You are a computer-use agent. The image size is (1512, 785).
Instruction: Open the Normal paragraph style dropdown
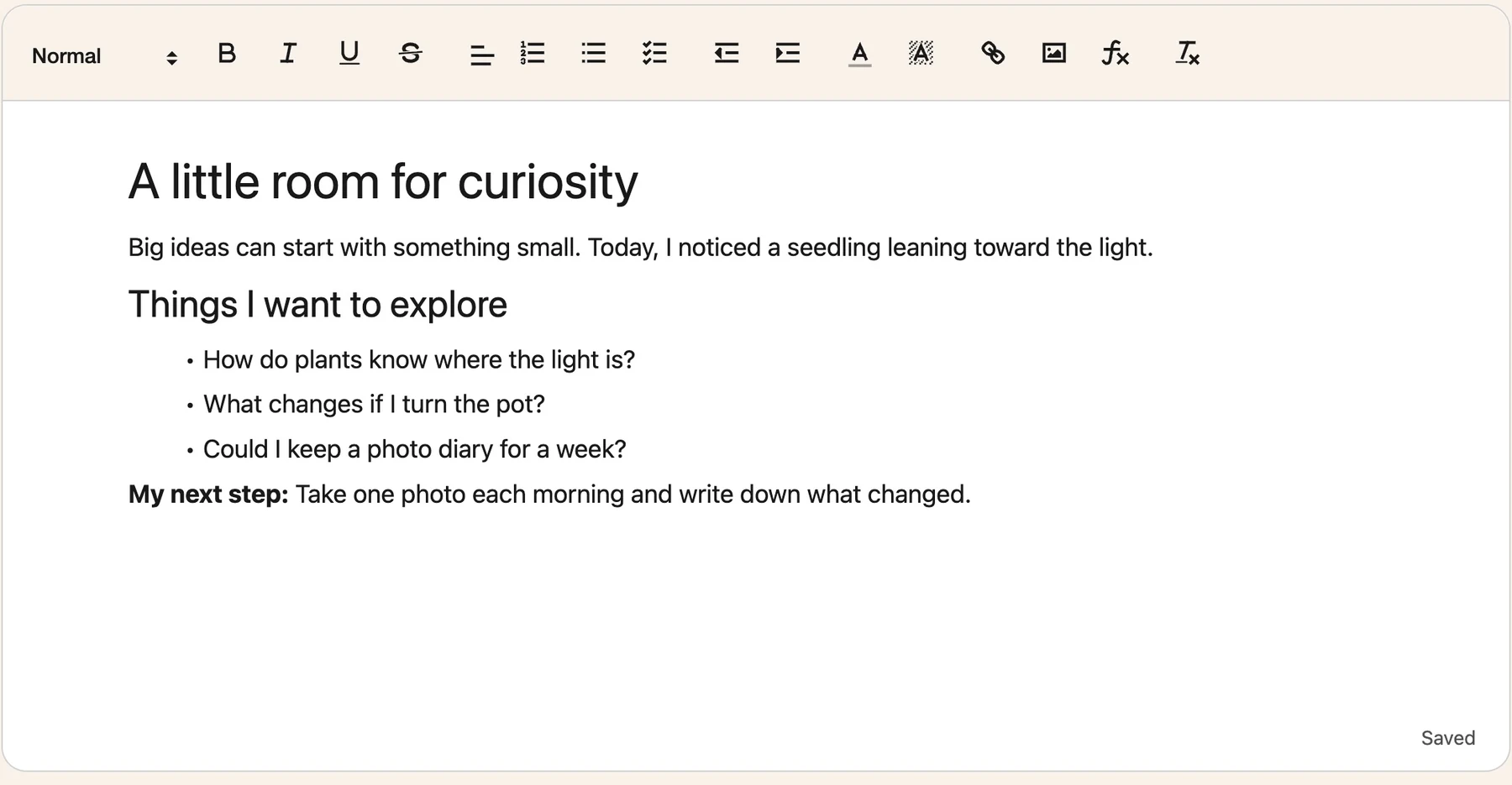pos(105,55)
